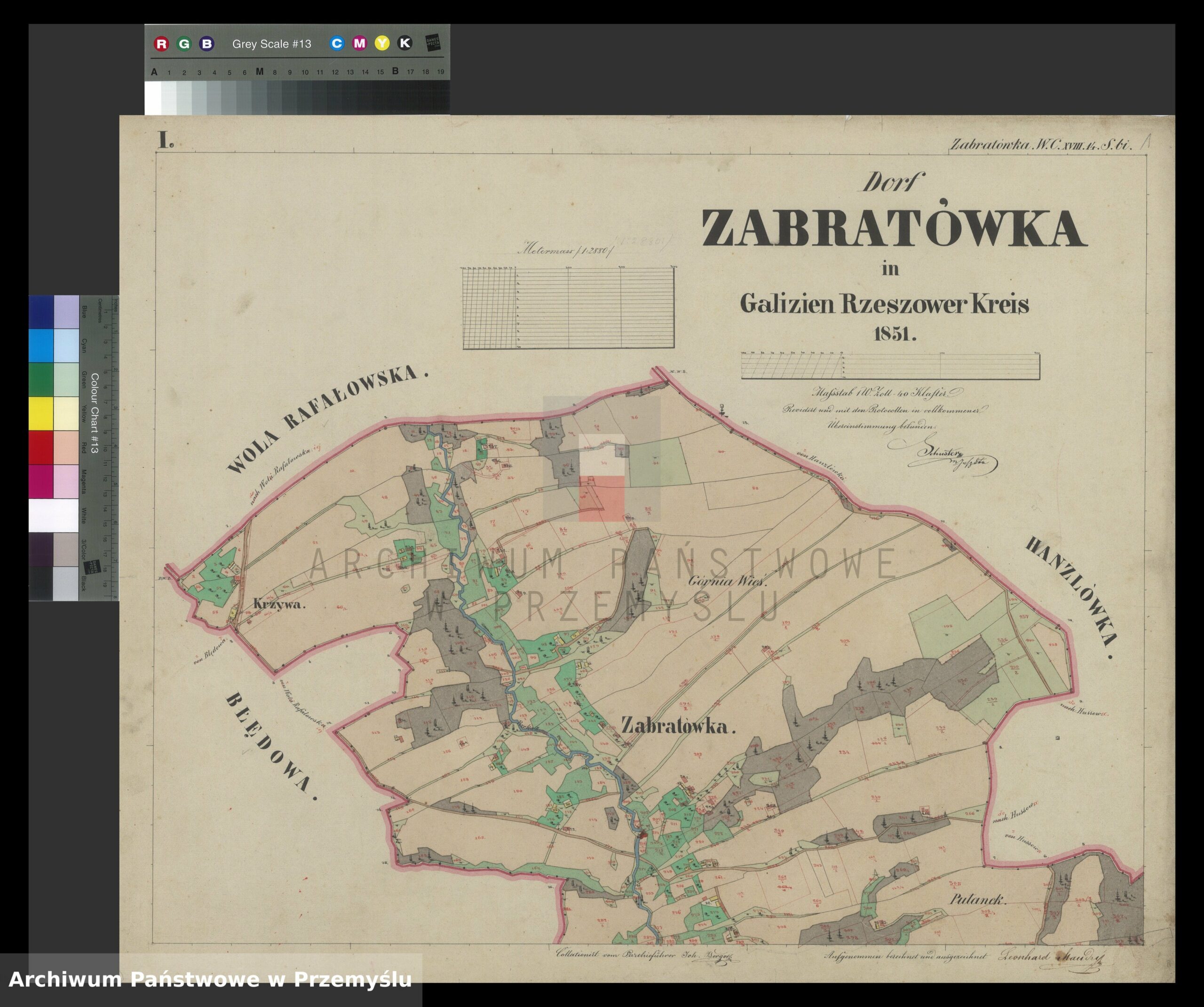Click the red highlighted square on map
Image resolution: width=1204 pixels, height=1007 pixels.
tap(602, 499)
